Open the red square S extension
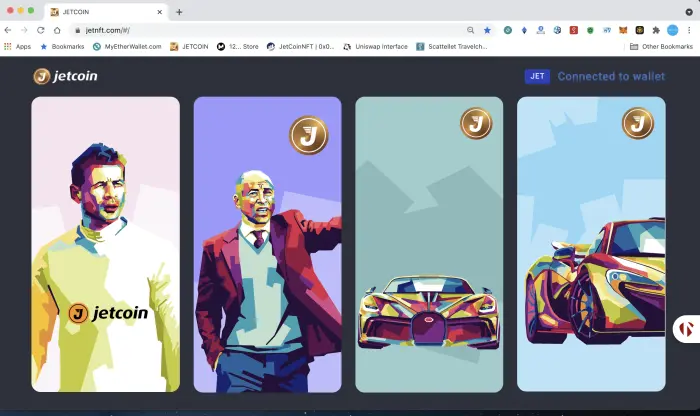The image size is (700, 416). pyautogui.click(x=574, y=30)
